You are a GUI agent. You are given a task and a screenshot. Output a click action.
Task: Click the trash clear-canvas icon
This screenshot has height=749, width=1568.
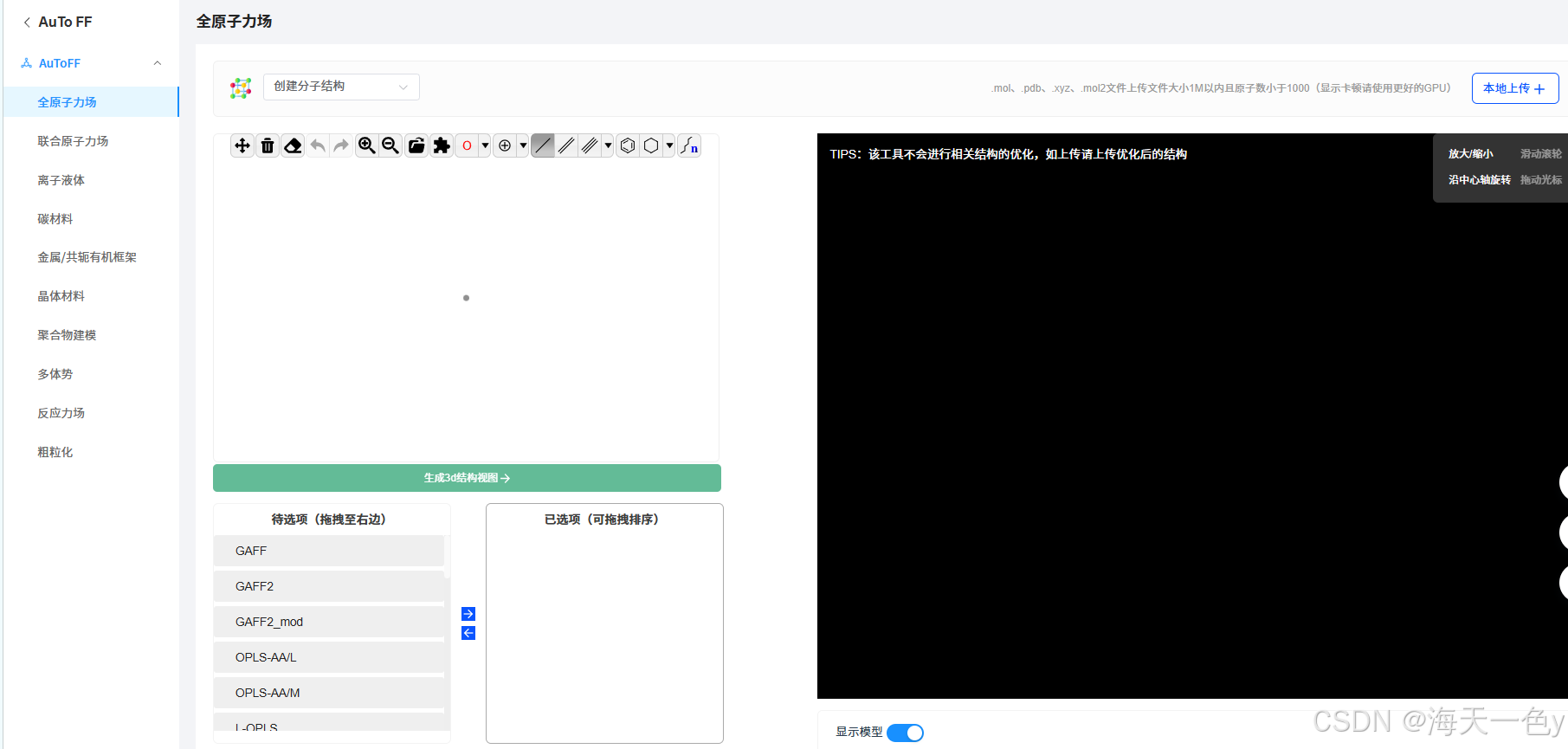(x=268, y=145)
